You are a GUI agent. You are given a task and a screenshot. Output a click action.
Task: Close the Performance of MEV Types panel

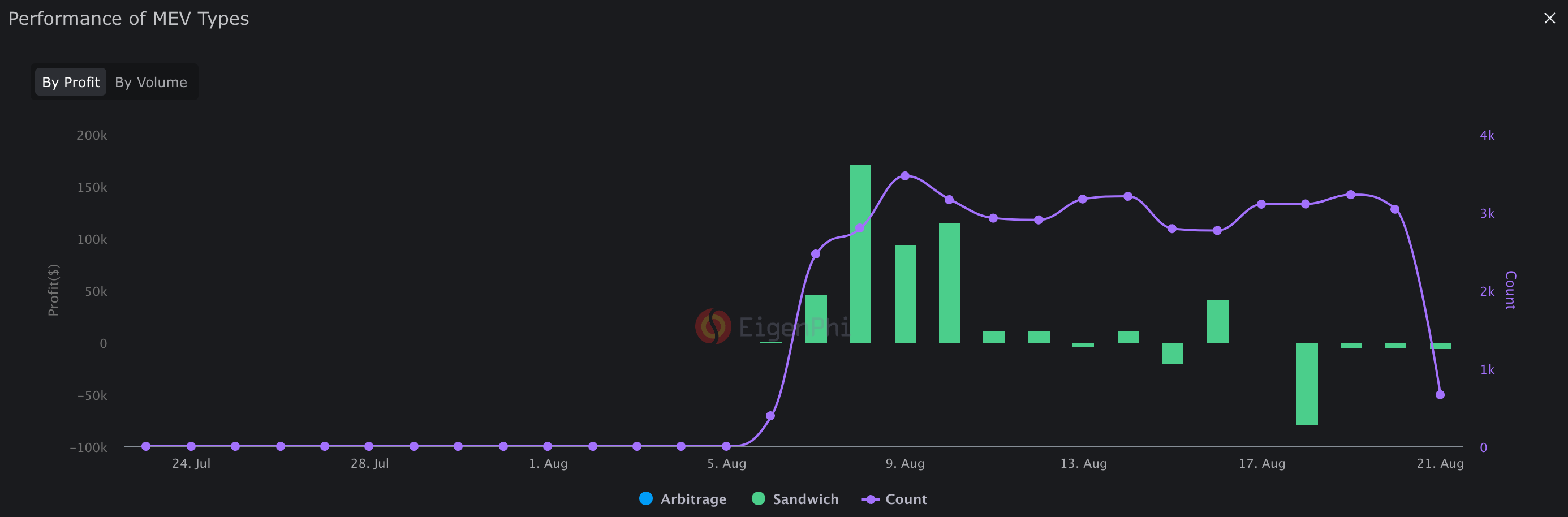pyautogui.click(x=1549, y=18)
